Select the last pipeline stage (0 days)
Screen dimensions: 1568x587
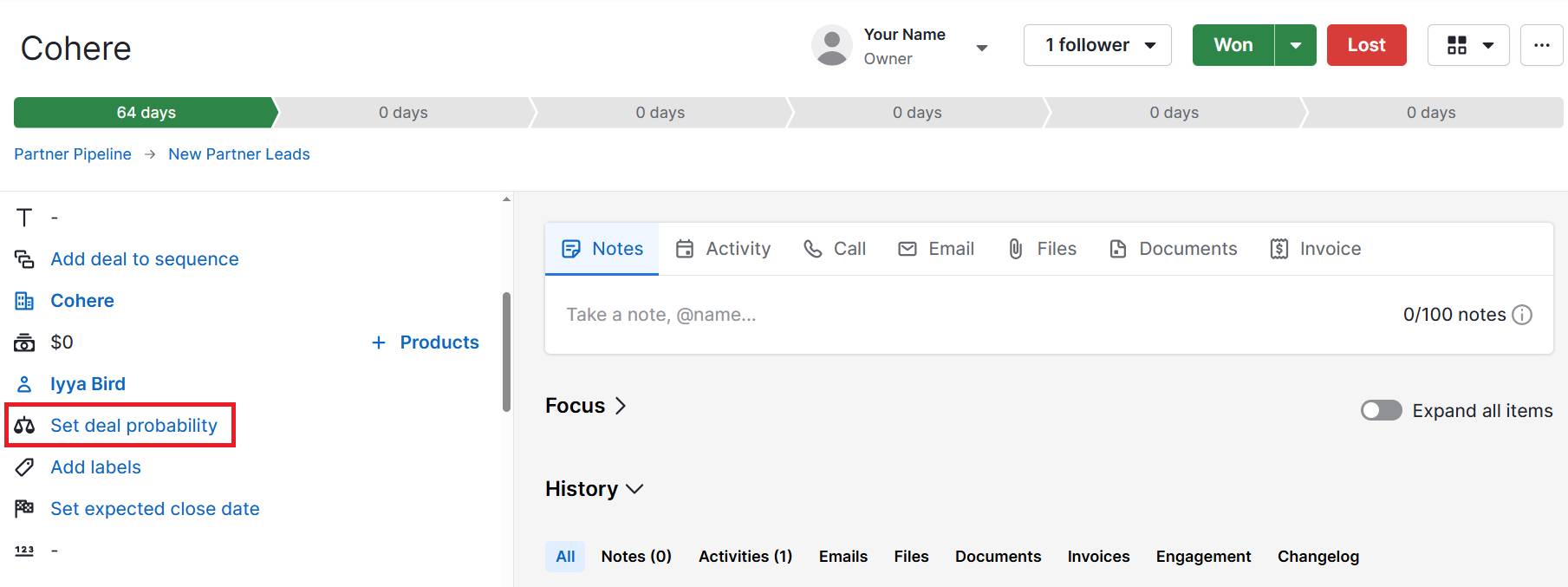[x=1432, y=113]
